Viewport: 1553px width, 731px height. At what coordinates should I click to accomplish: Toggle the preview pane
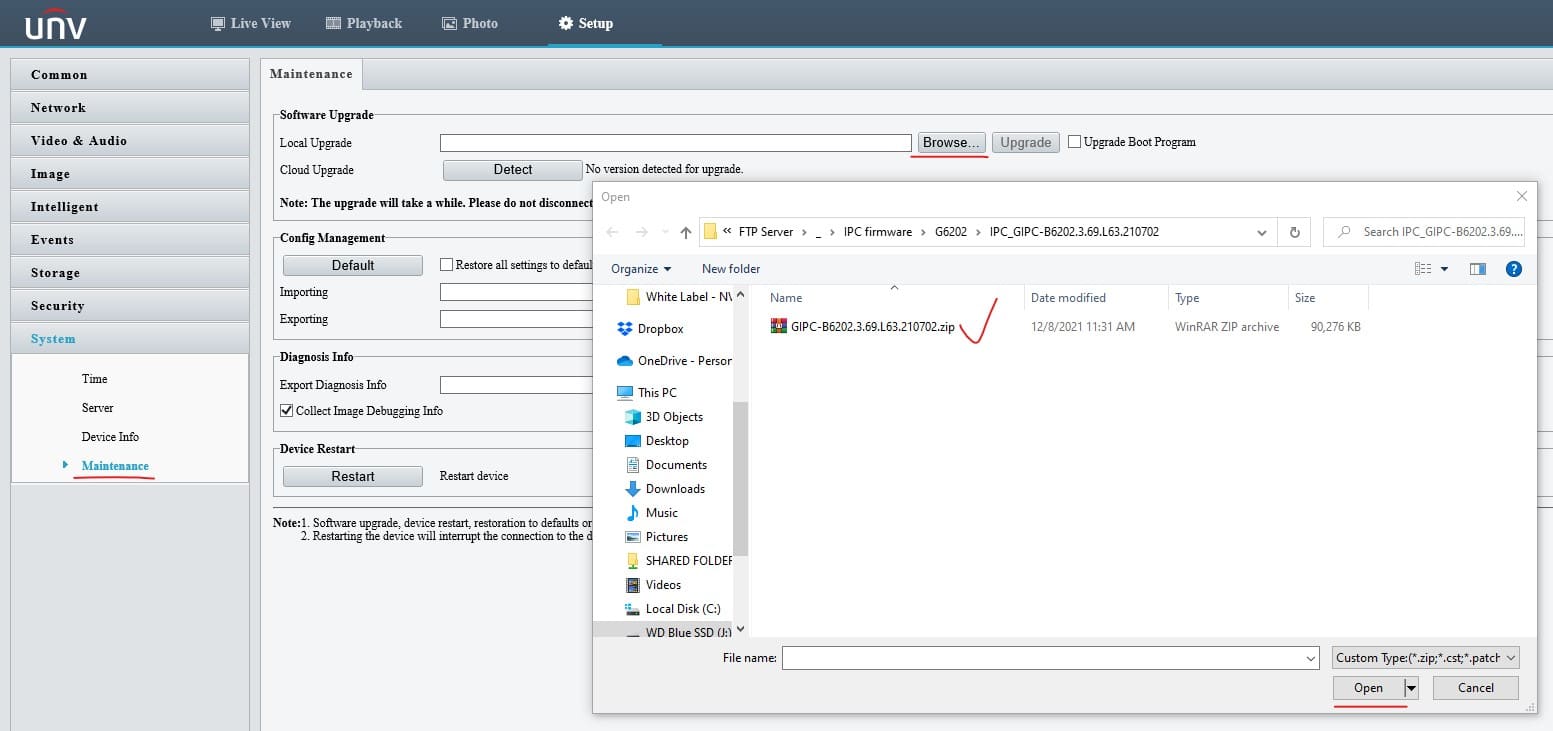[x=1478, y=269]
